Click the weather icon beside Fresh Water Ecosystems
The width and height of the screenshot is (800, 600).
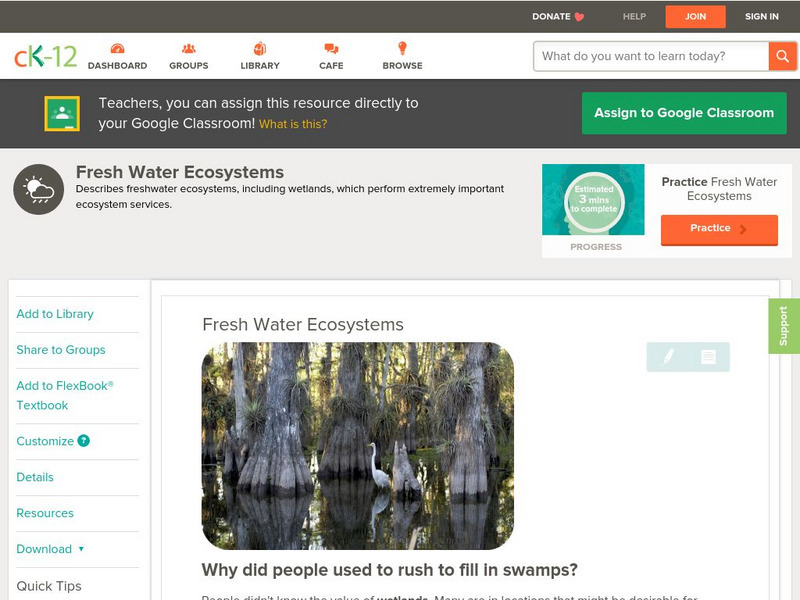(36, 186)
